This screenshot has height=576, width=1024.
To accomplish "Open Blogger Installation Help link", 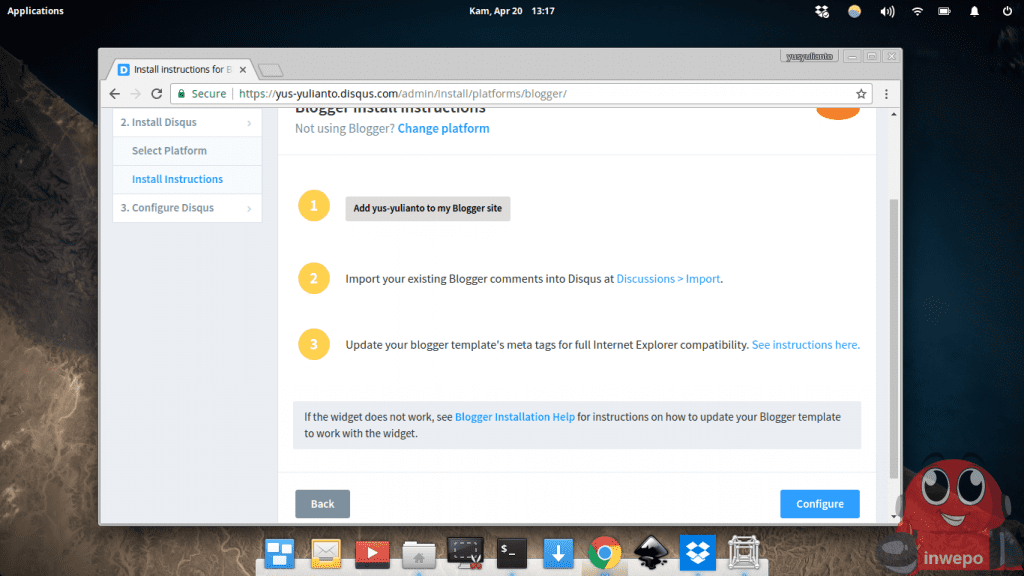I will [x=515, y=417].
